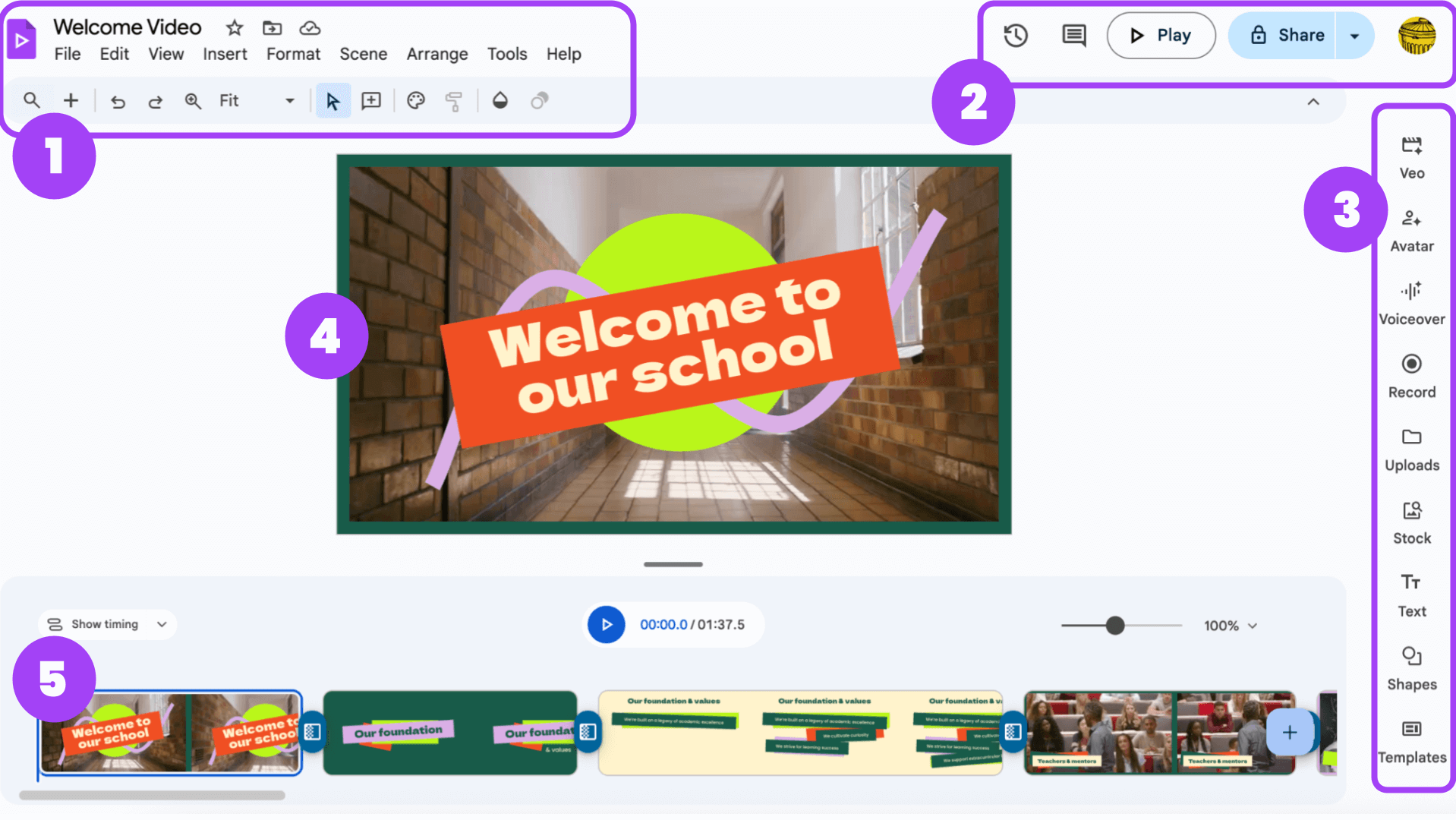The image size is (1456, 820).
Task: Collapse the toolbar with the chevron
Action: click(1313, 102)
